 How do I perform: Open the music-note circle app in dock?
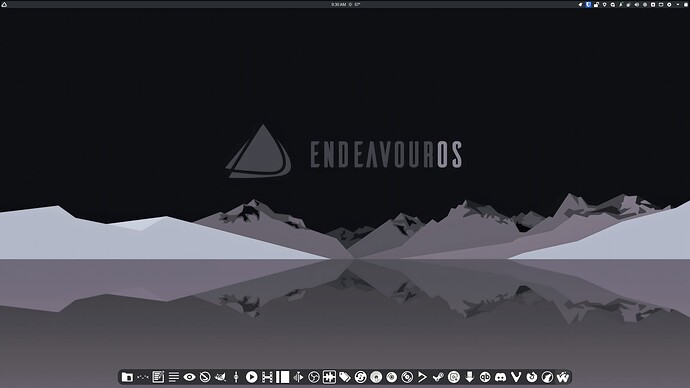[x=360, y=377]
